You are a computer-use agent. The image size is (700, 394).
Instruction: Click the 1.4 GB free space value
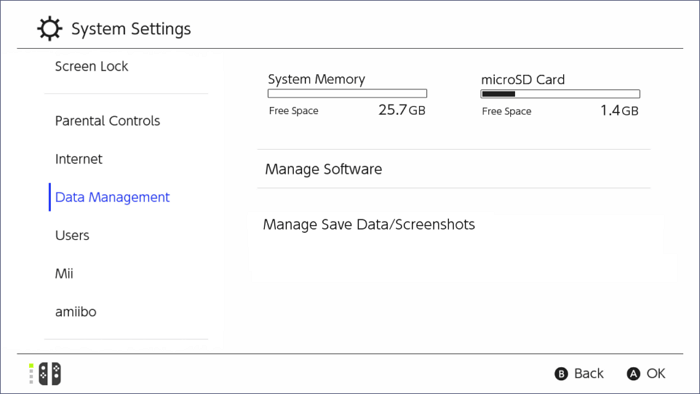pyautogui.click(x=619, y=110)
